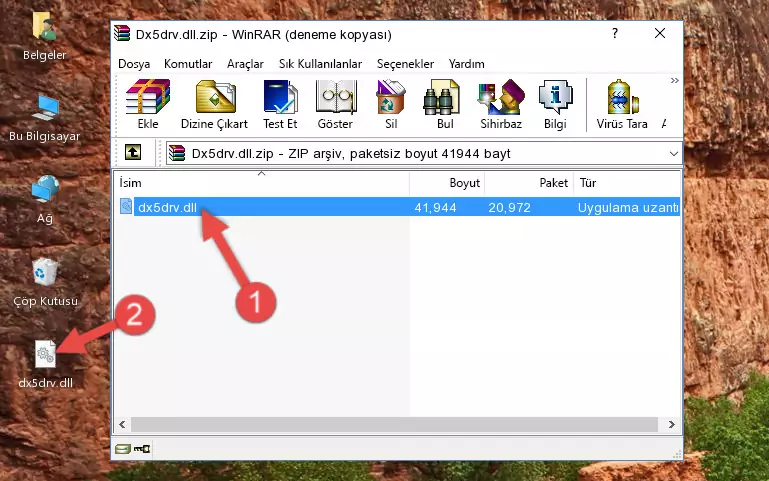Sort by the Paket column header

click(x=529, y=183)
